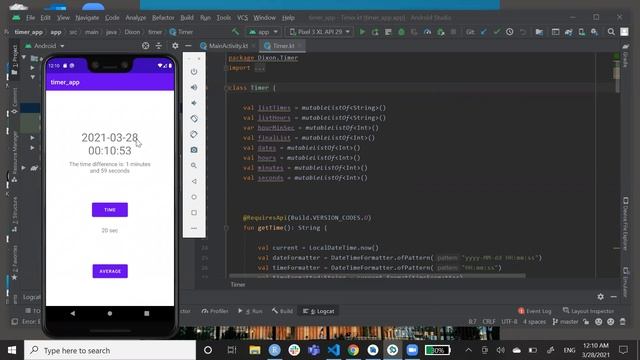The width and height of the screenshot is (640, 360).
Task: Click the UTF-8 encoding selector
Action: [x=509, y=322]
